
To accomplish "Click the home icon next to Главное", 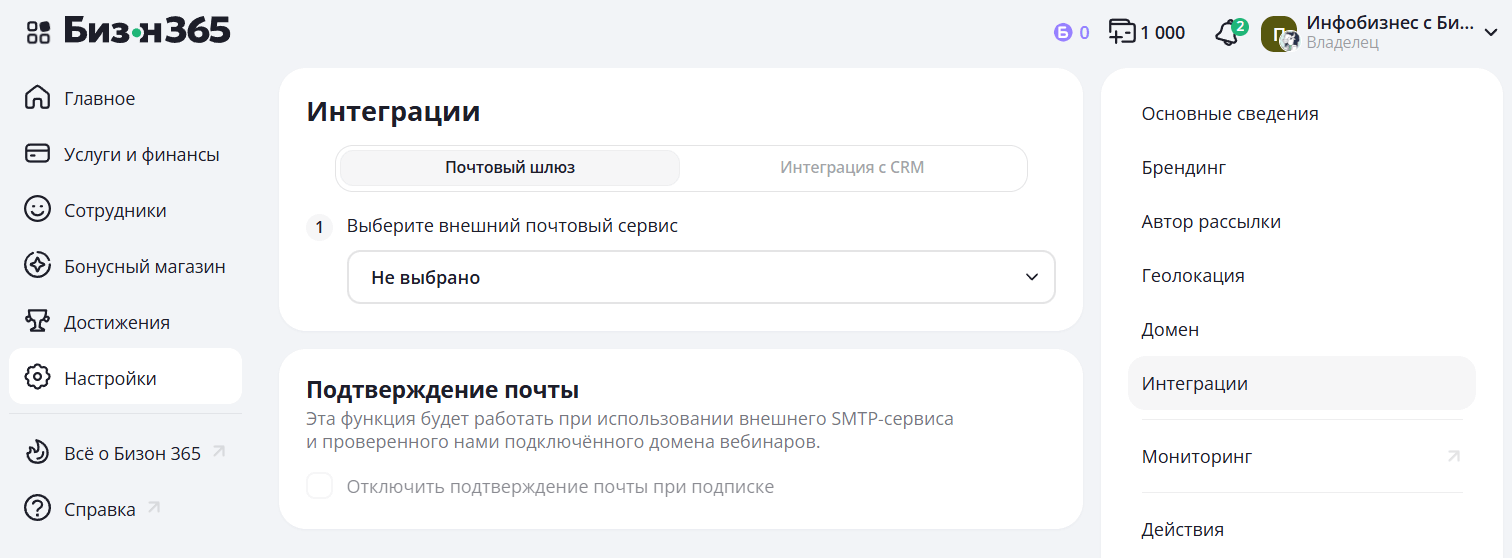I will [x=37, y=98].
